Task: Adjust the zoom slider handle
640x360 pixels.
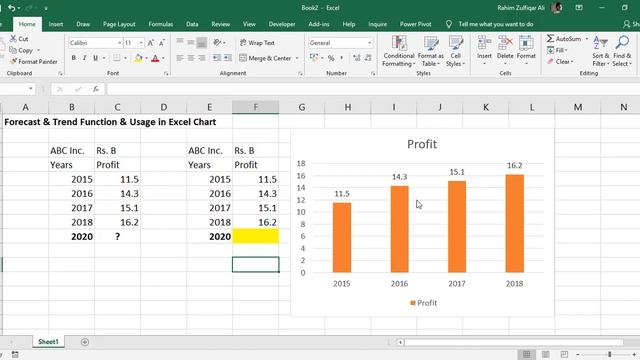Action: (x=609, y=354)
